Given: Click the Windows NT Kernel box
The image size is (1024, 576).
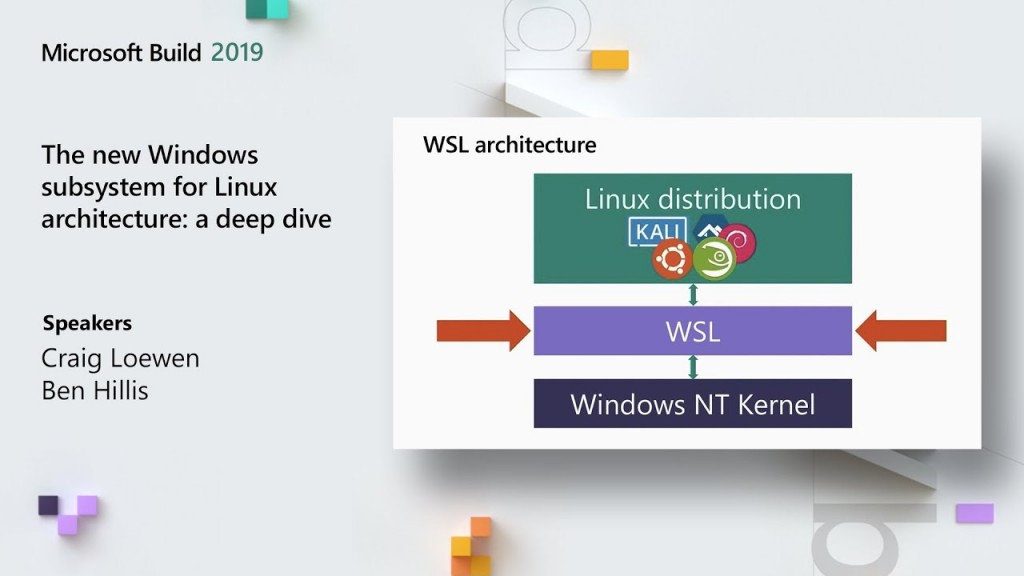Looking at the screenshot, I should click(x=693, y=404).
